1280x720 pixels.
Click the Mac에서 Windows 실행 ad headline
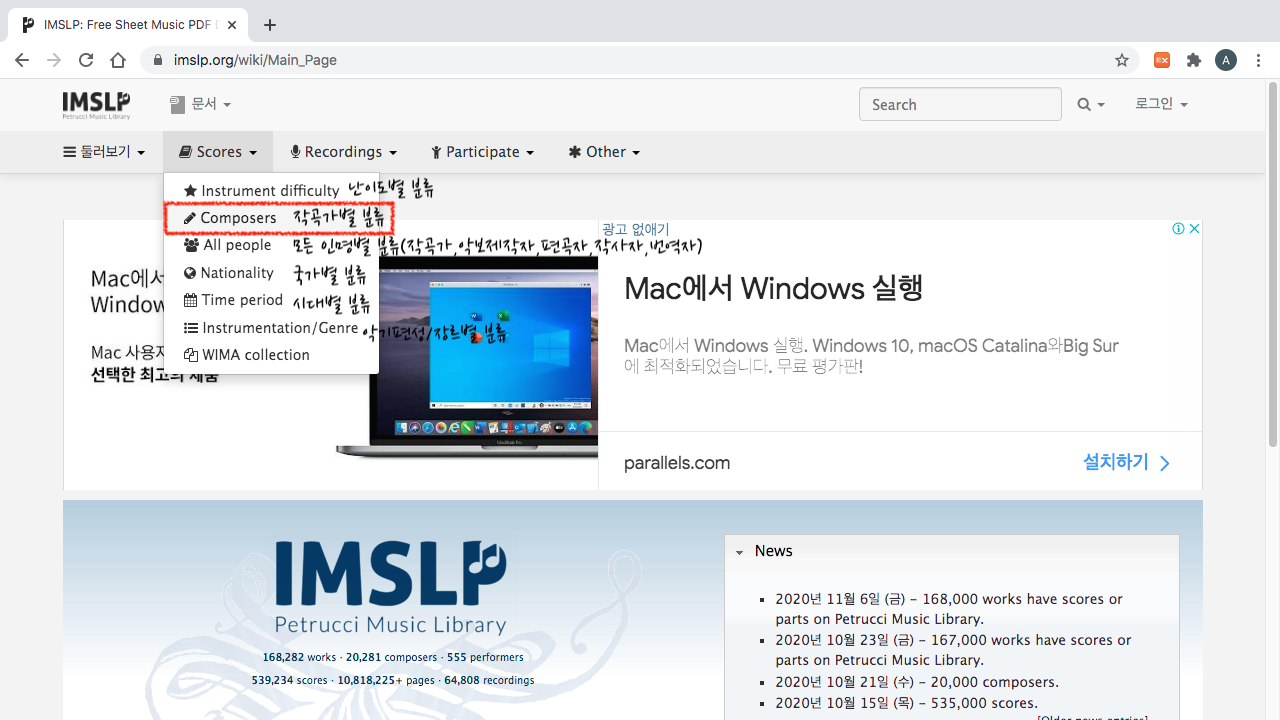pyautogui.click(x=773, y=289)
